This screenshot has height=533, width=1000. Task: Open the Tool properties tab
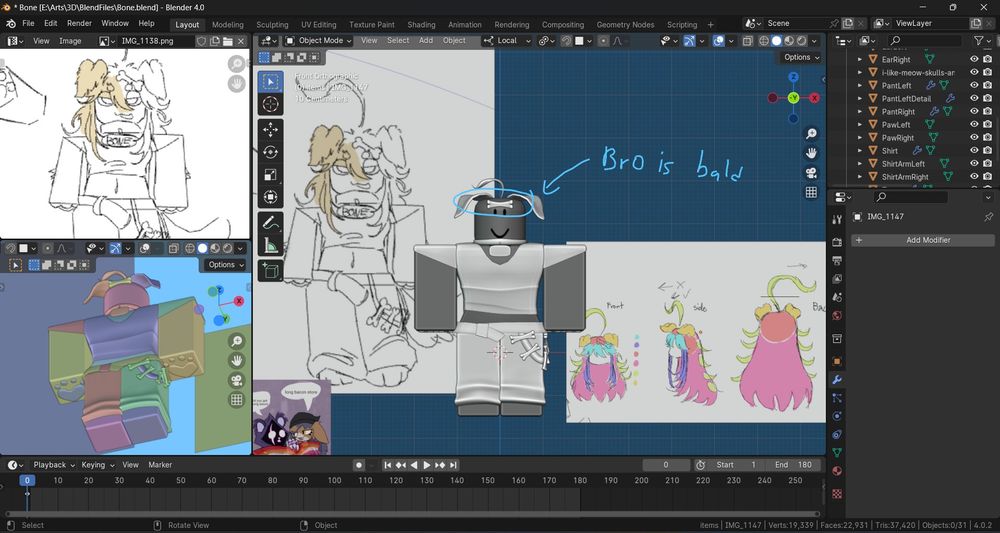837,219
